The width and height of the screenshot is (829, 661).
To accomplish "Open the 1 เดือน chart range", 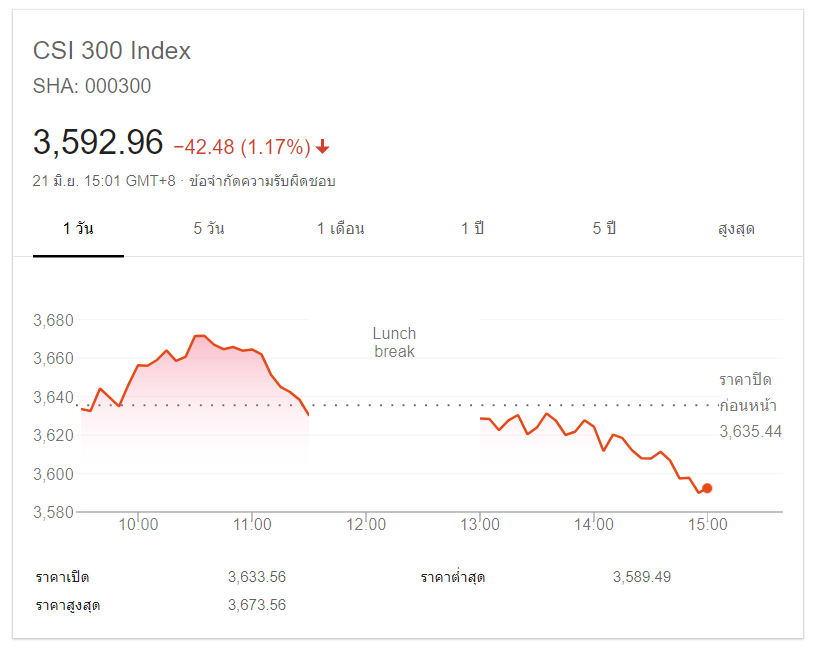I will point(340,229).
